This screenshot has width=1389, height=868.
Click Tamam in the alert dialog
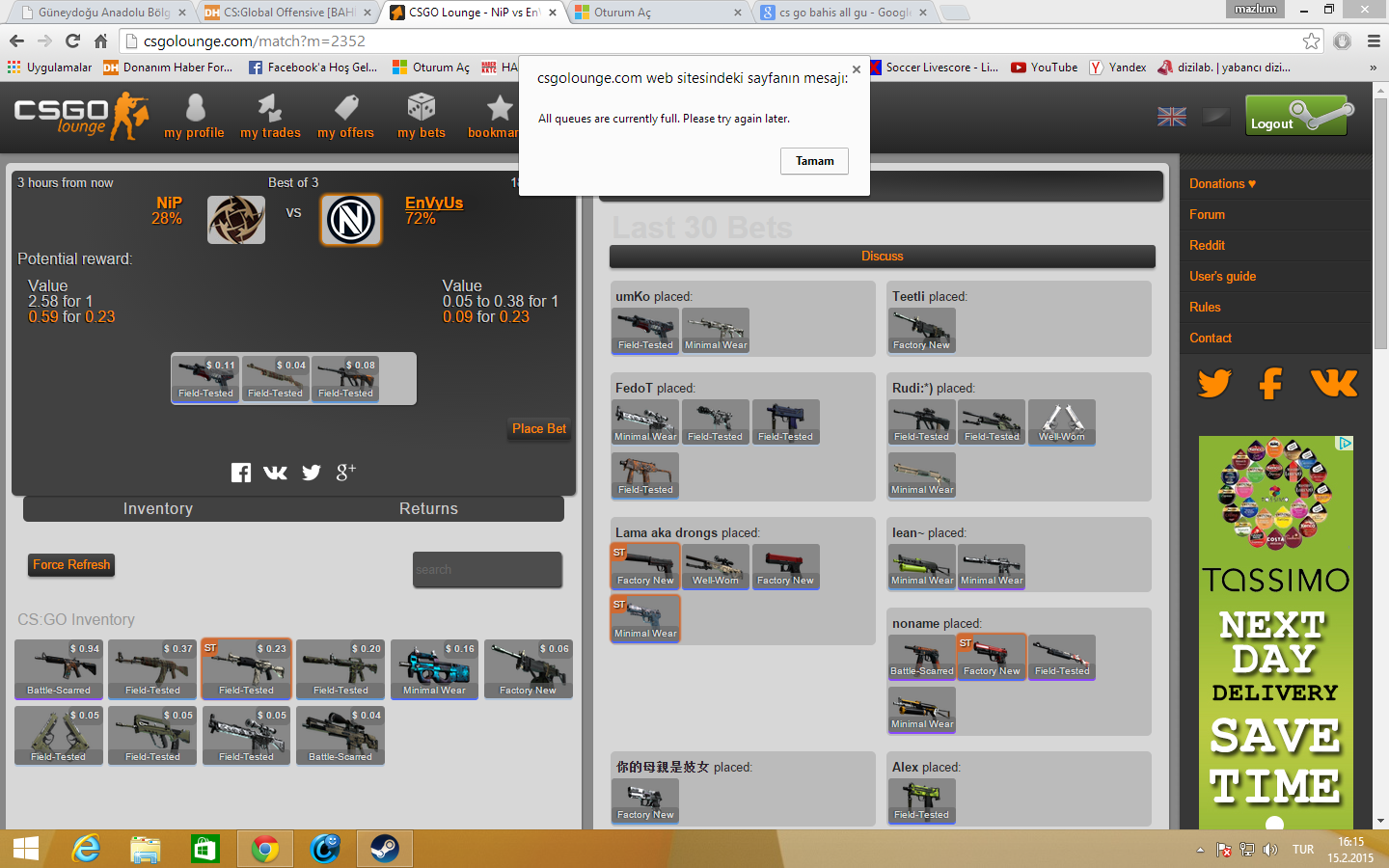[x=815, y=161]
